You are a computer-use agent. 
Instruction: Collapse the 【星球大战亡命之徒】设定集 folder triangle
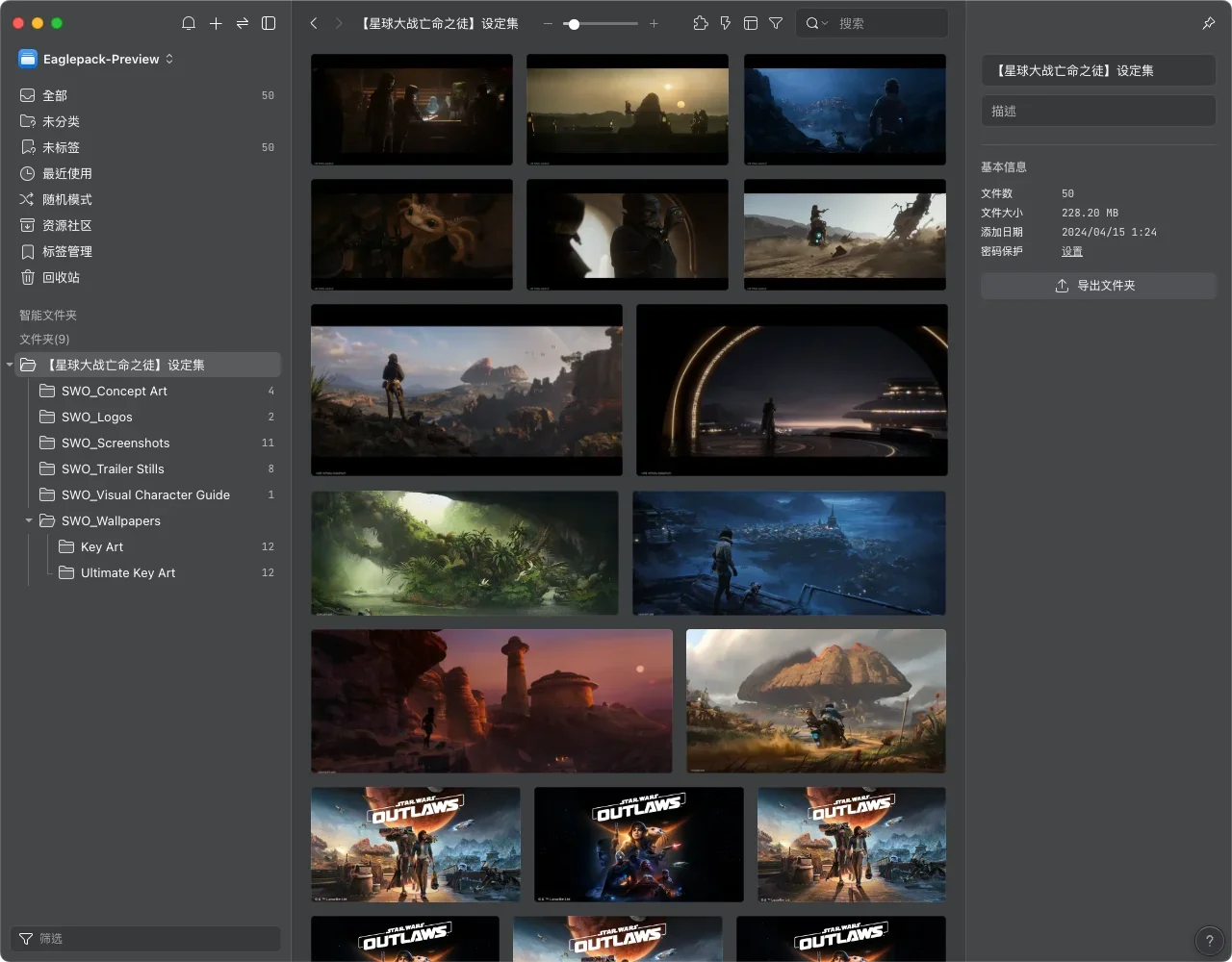click(10, 365)
